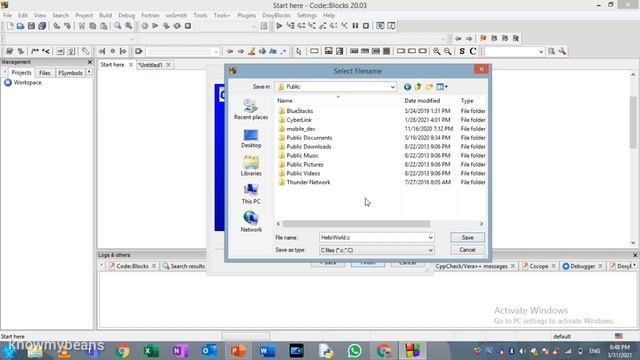Click the S source toggle icon

462,51
